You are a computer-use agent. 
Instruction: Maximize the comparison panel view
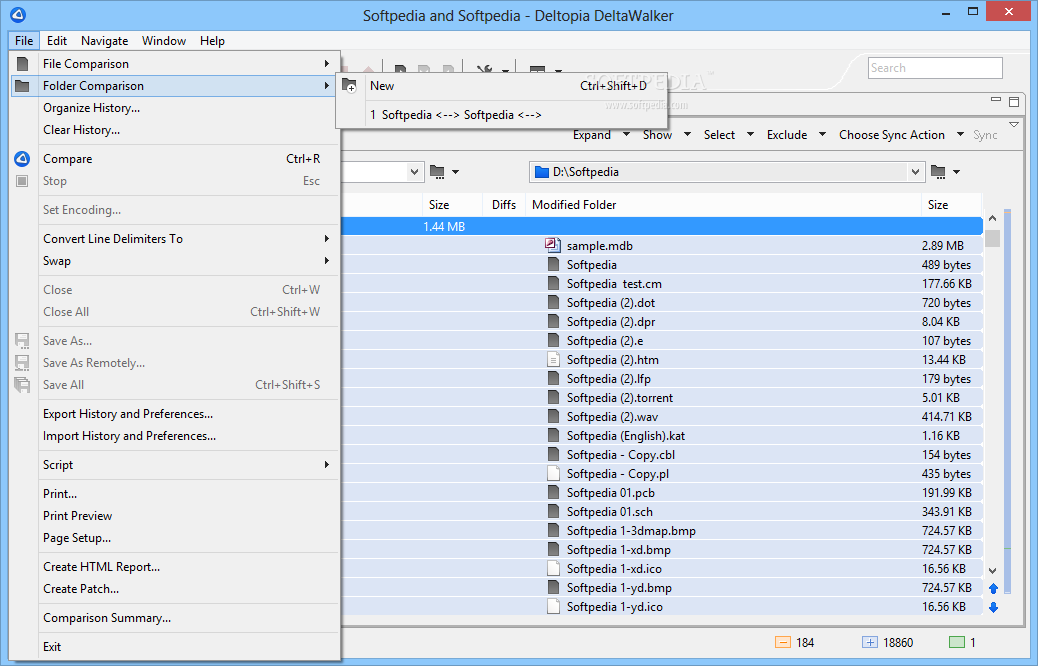click(x=1014, y=101)
